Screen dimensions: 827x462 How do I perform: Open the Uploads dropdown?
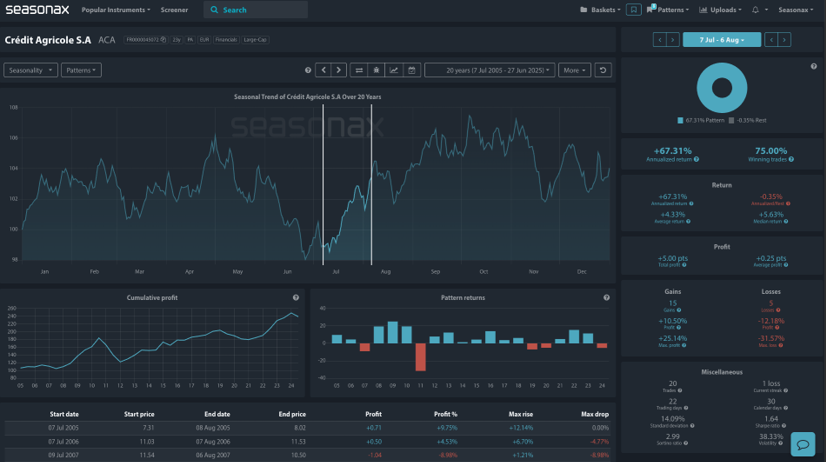point(720,9)
